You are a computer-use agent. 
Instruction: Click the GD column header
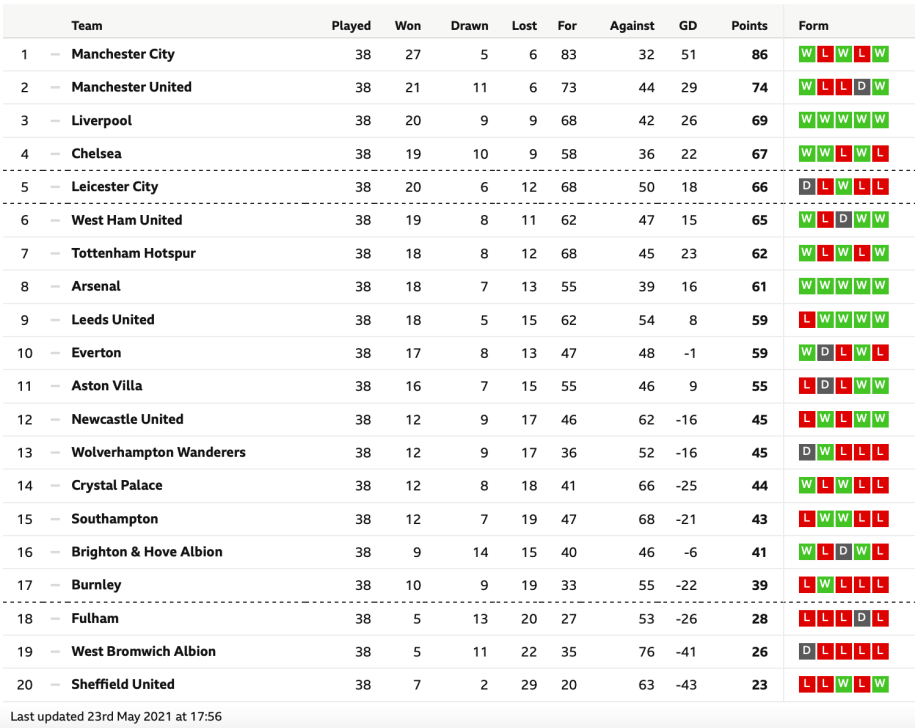pos(687,26)
